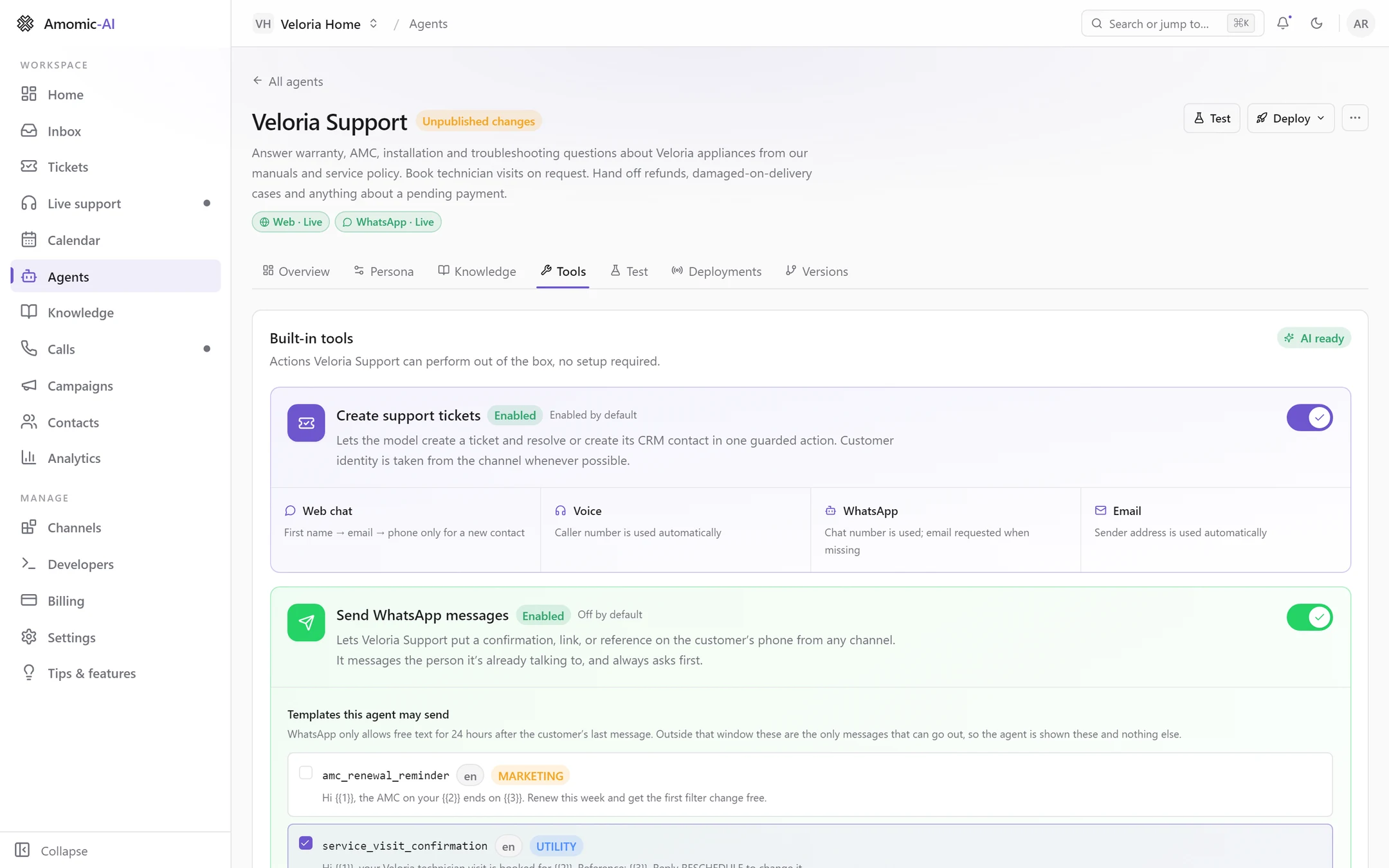Go to Tickets in the sidebar
Image resolution: width=1389 pixels, height=868 pixels.
coord(116,167)
